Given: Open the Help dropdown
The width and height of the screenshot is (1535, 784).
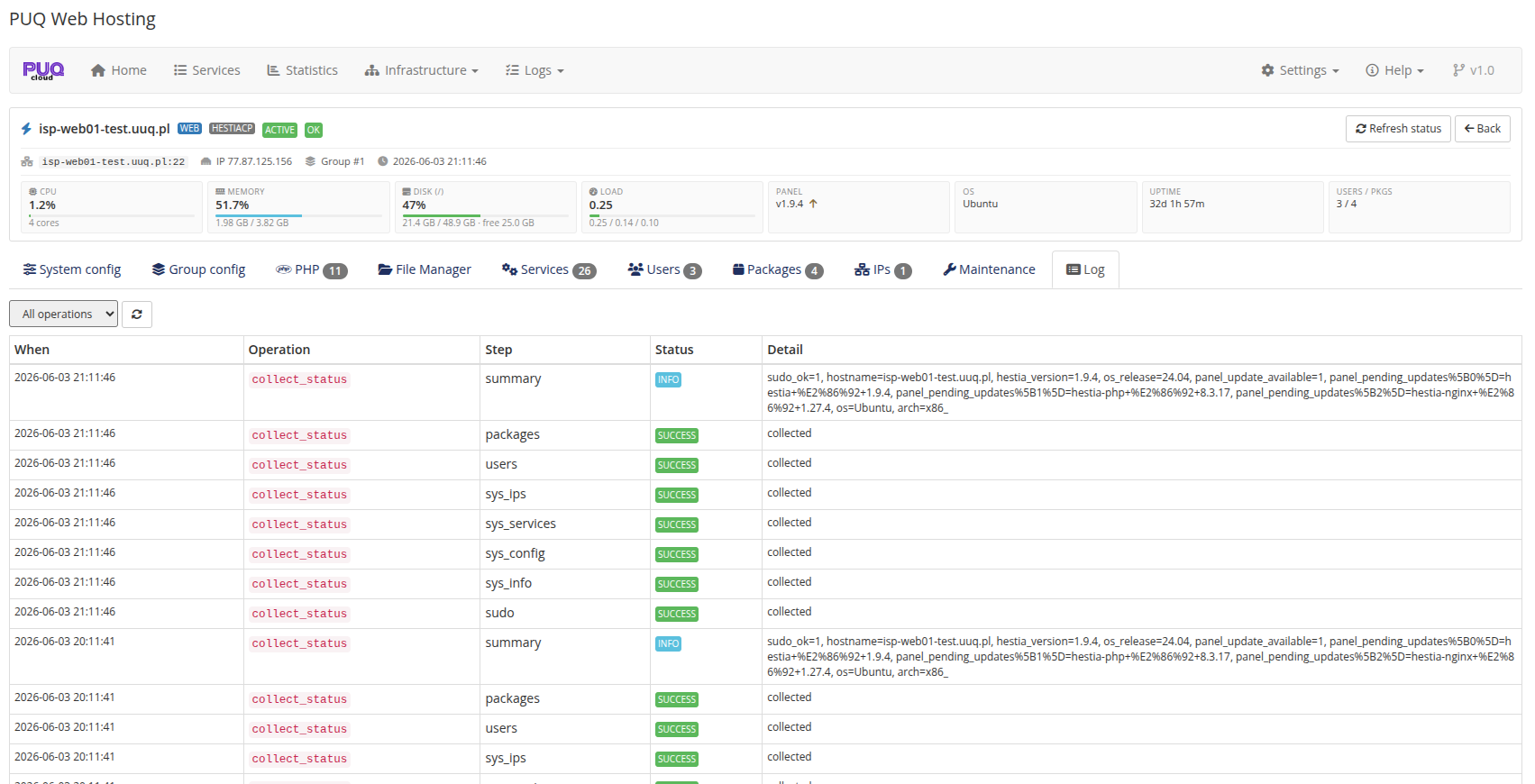Looking at the screenshot, I should [x=1395, y=70].
